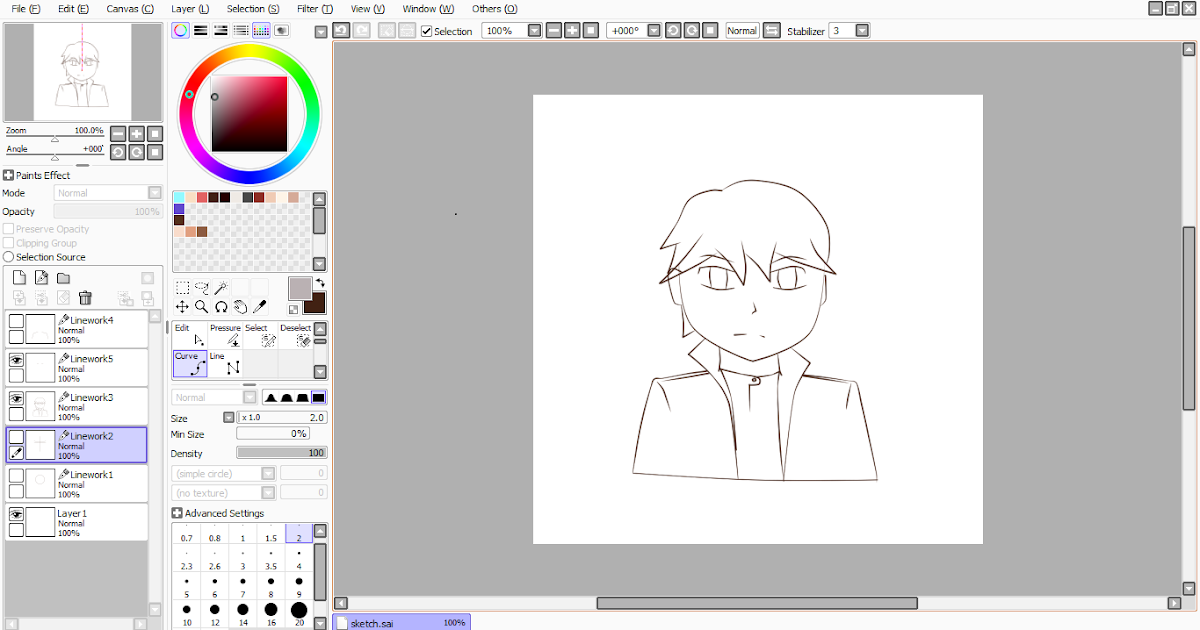1200x630 pixels.
Task: Open the Stabilizer level dropdown
Action: (862, 31)
